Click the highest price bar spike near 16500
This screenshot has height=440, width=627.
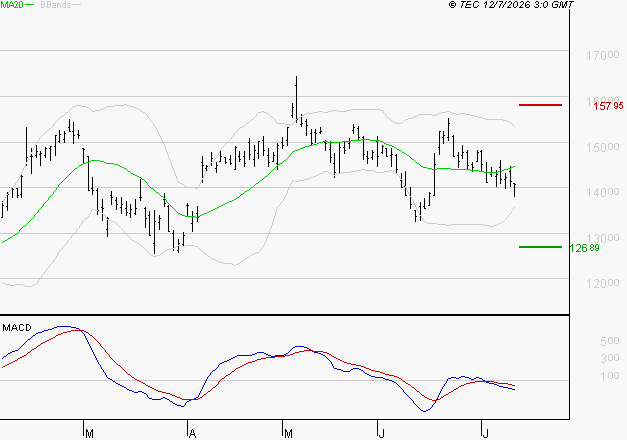pyautogui.click(x=296, y=98)
